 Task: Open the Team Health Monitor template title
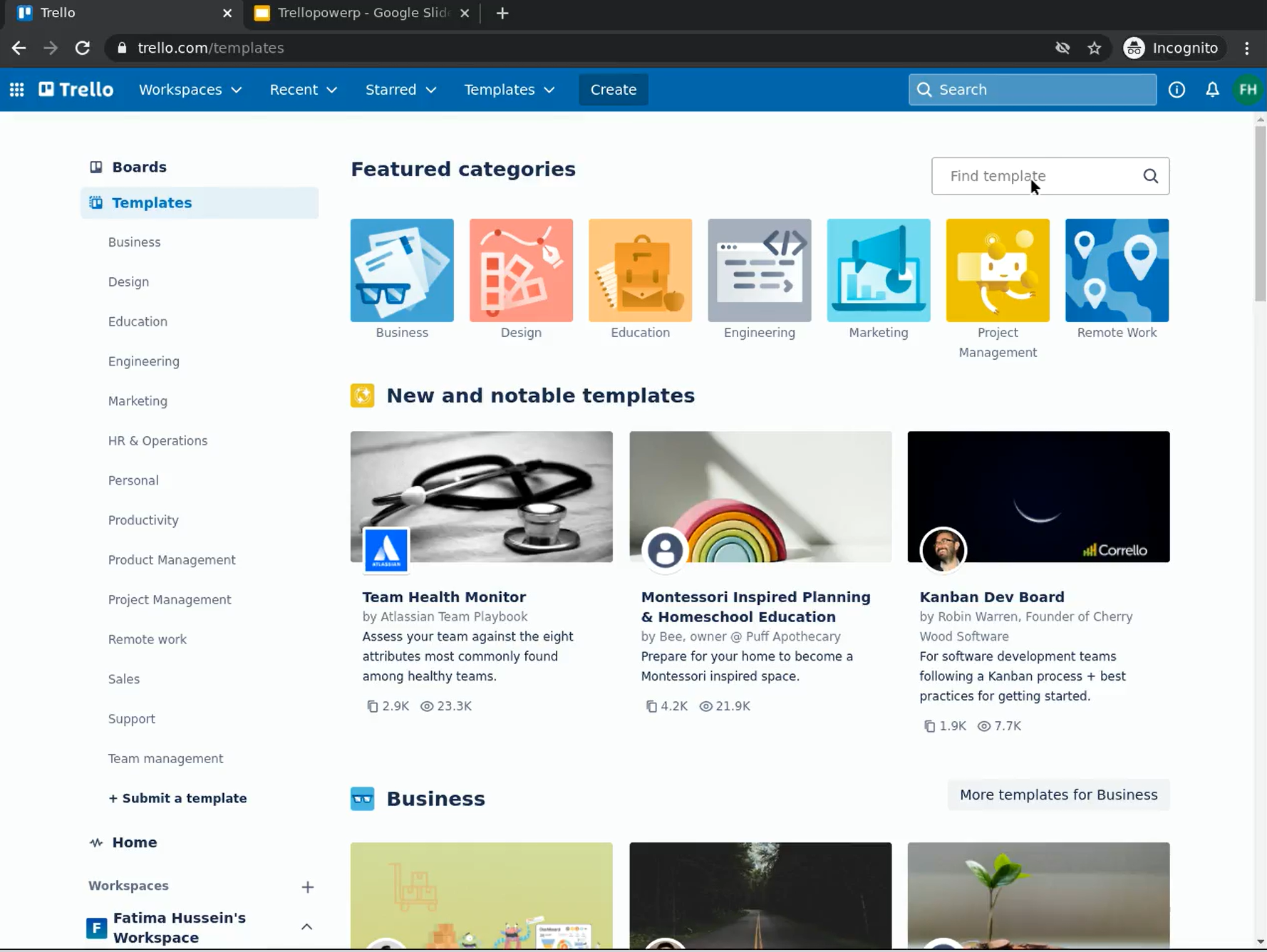click(444, 597)
